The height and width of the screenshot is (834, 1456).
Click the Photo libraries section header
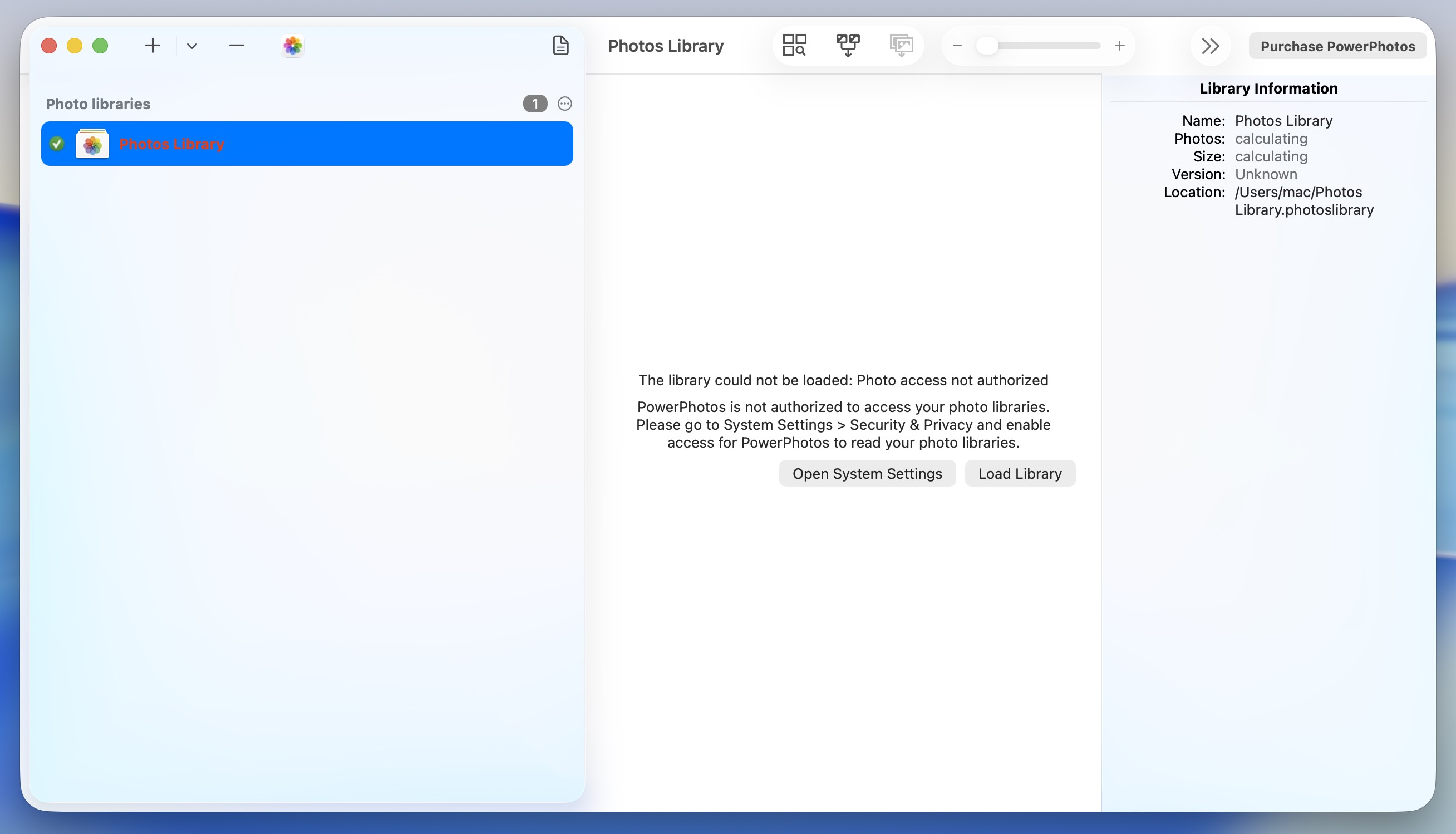point(98,104)
